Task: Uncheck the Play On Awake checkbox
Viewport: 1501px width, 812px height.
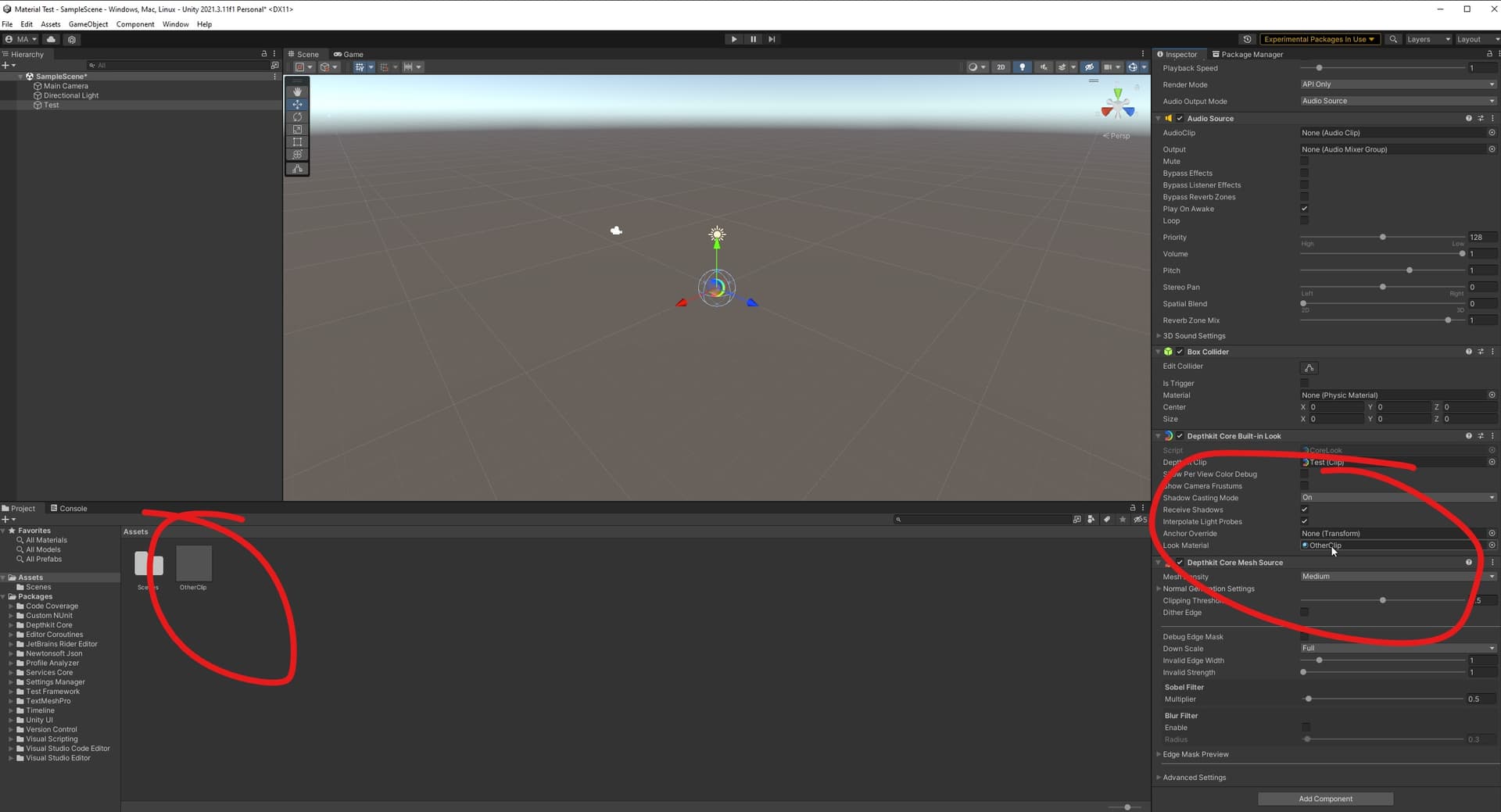Action: click(x=1304, y=209)
